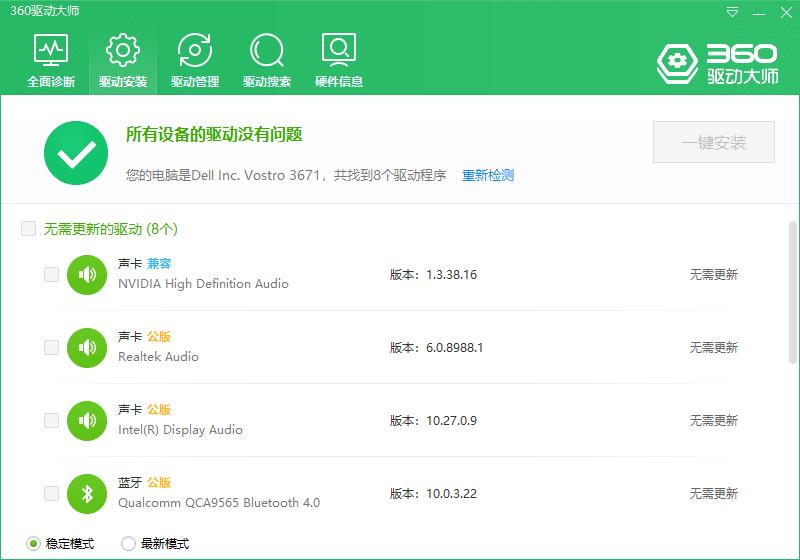800x560 pixels.
Task: Open the 全面诊断 diagnostics tab
Action: [x=51, y=60]
